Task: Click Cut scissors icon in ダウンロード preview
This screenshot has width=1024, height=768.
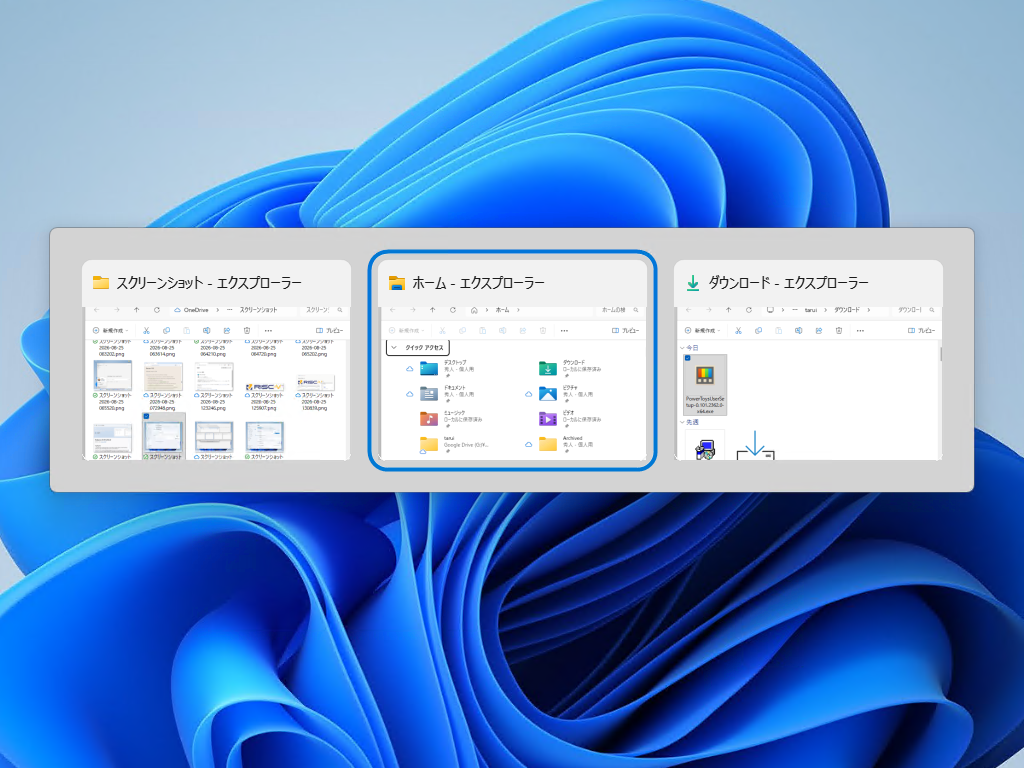Action: pyautogui.click(x=738, y=330)
